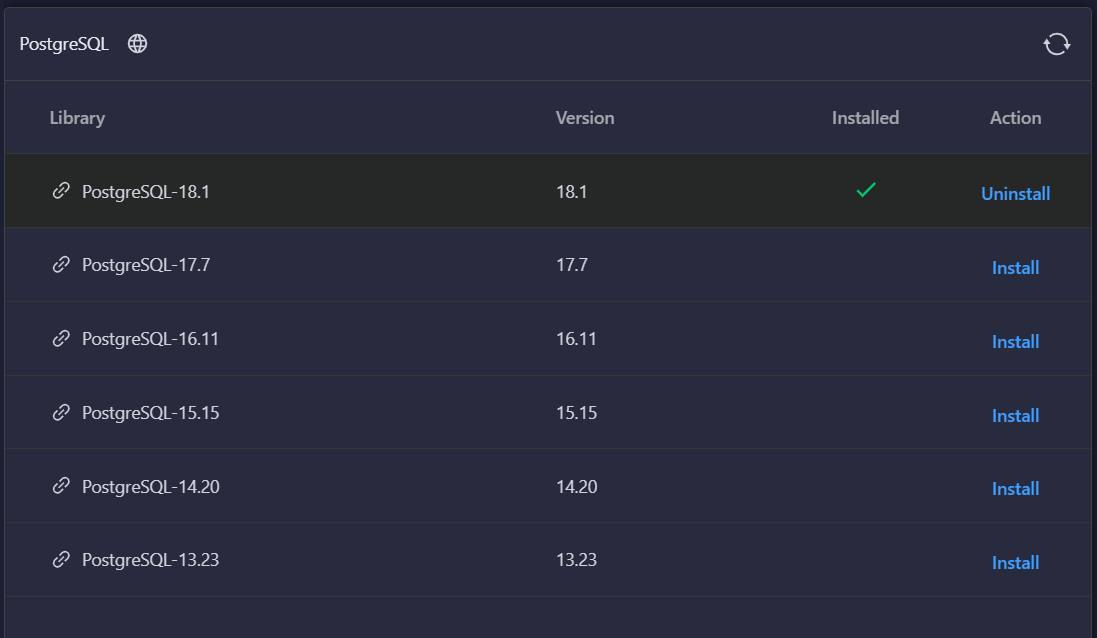This screenshot has width=1097, height=638.
Task: Click the globe icon next to PostgreSQL
Action: point(138,44)
